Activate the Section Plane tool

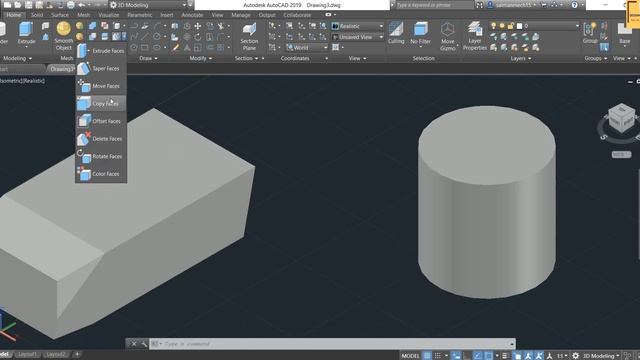click(x=249, y=36)
